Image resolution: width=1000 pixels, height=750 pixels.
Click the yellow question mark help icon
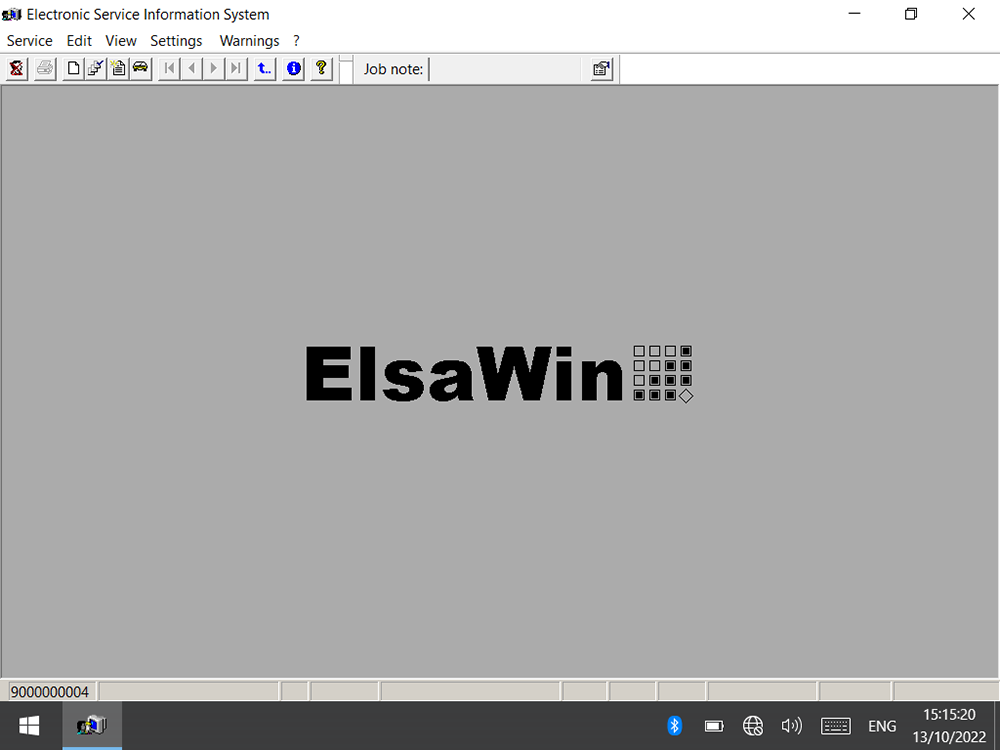[321, 68]
